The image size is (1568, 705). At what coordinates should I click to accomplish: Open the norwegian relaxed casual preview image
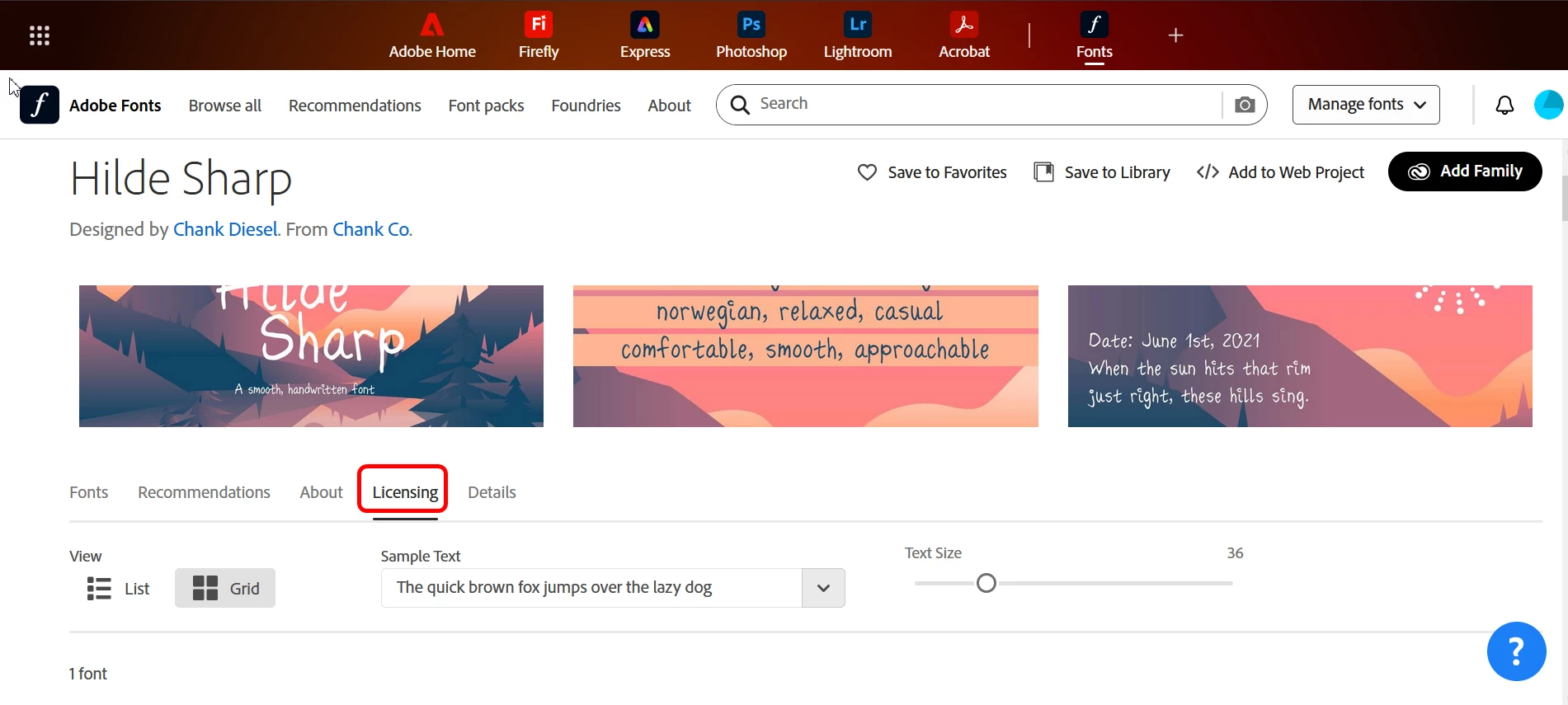pyautogui.click(x=806, y=356)
